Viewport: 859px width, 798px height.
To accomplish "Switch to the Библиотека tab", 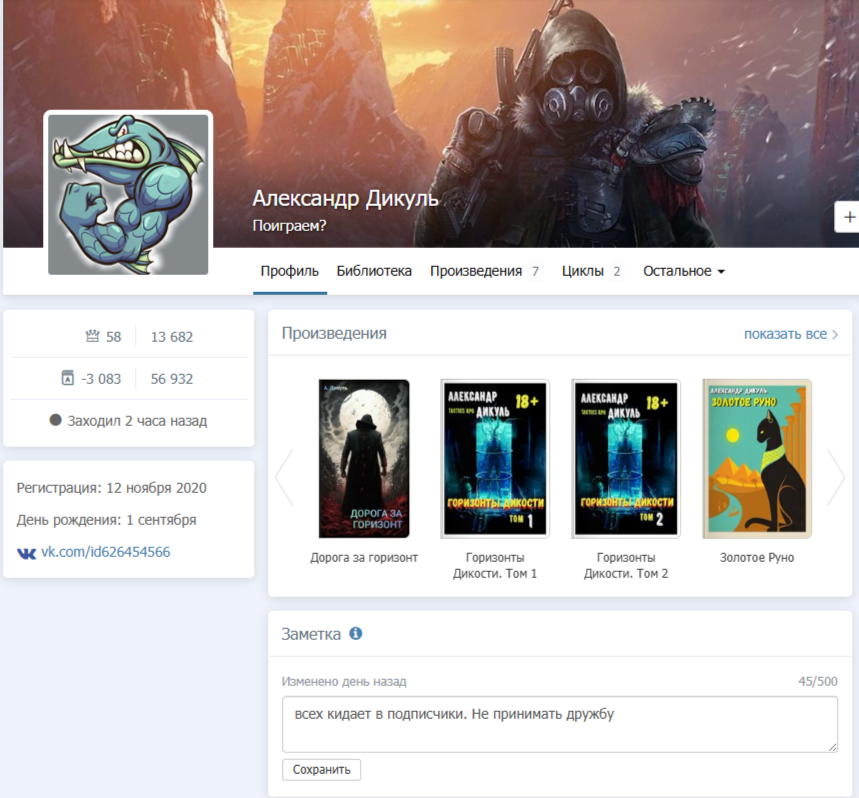I will 374,271.
